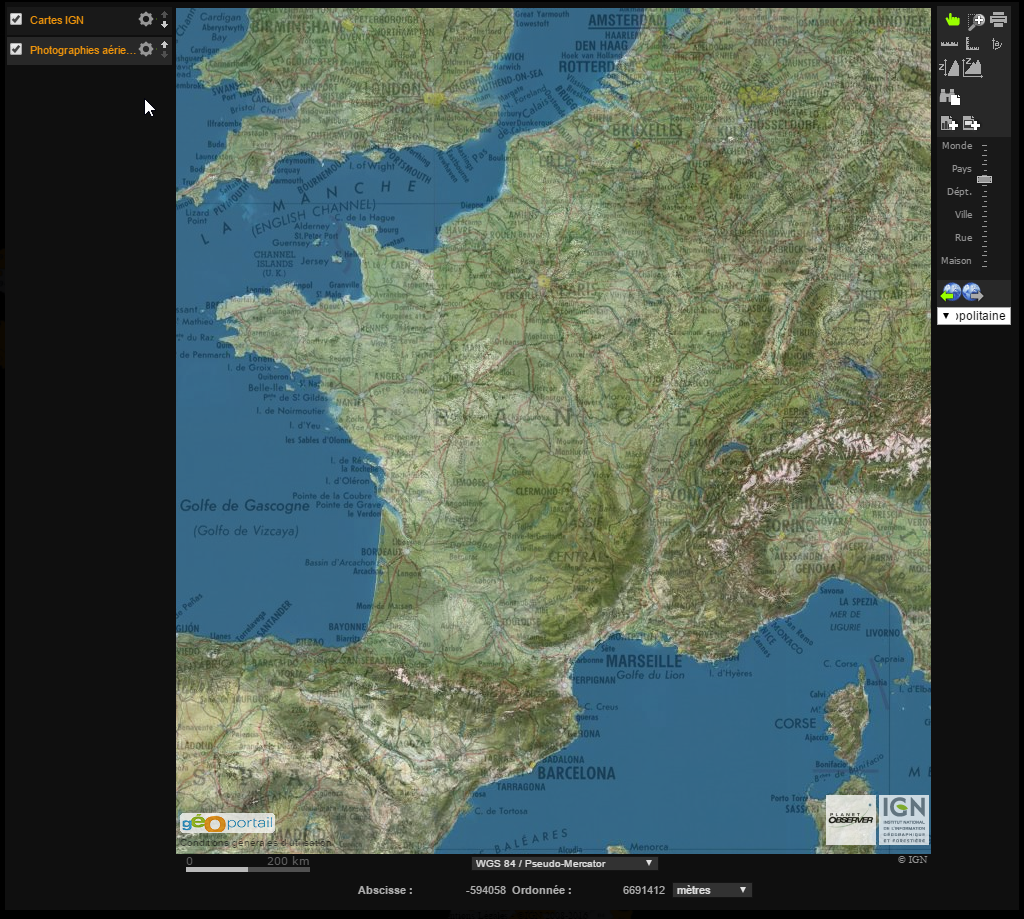The width and height of the screenshot is (1024, 919).
Task: Click the Ville zoom level label
Action: pos(963,214)
